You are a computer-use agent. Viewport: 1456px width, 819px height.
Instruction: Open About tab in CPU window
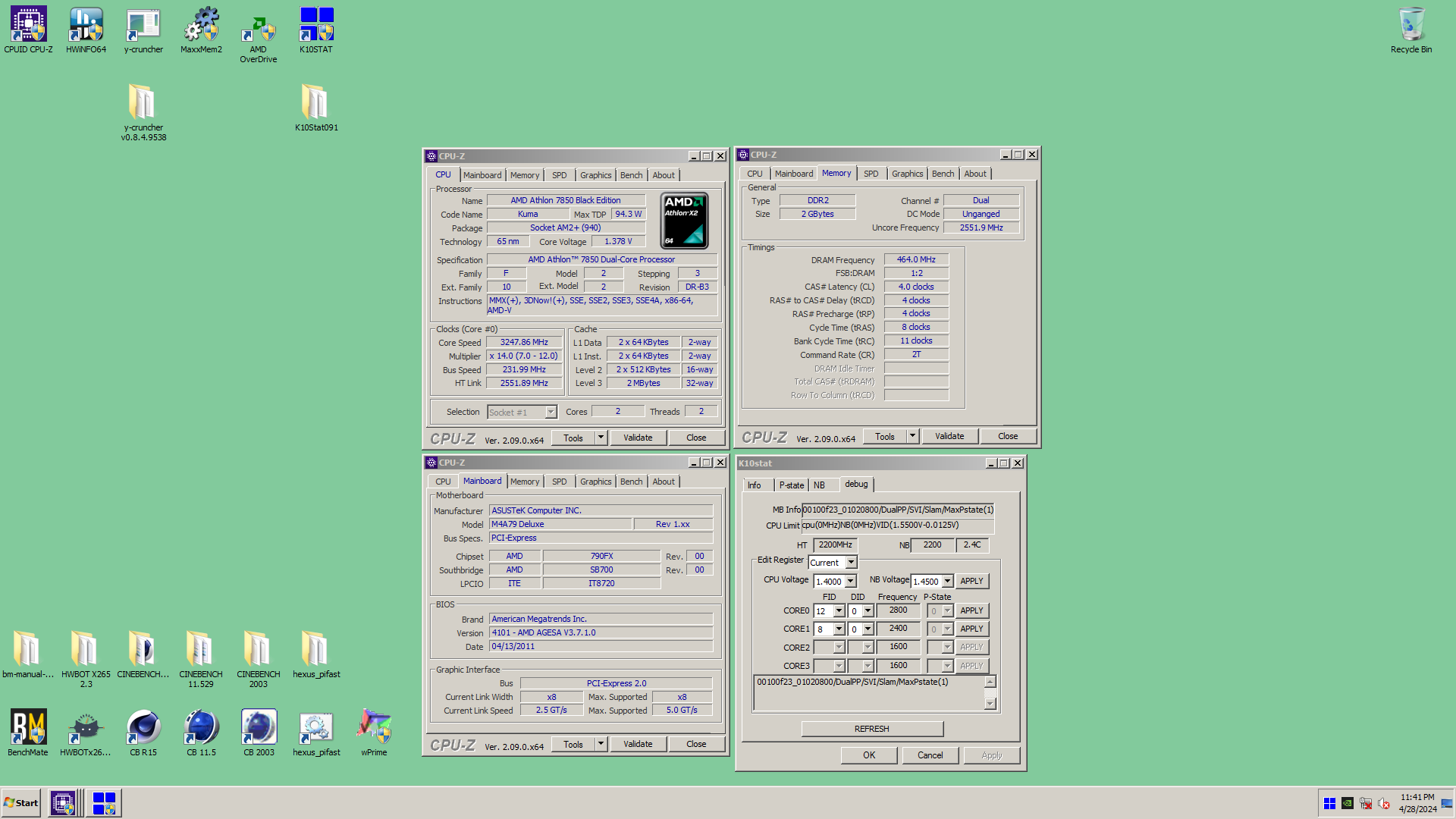664,175
